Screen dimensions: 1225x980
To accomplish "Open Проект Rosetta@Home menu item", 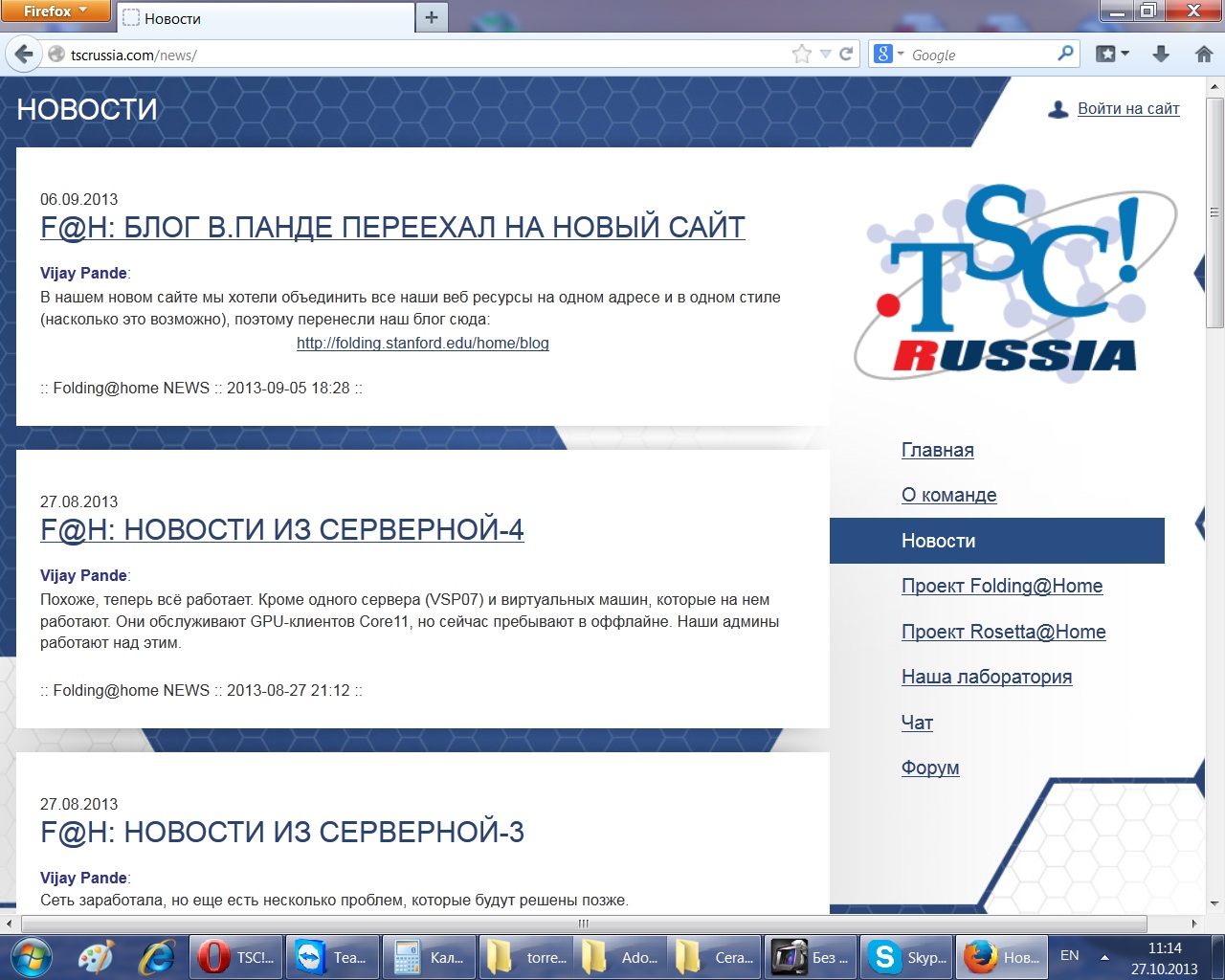I will 1004,632.
